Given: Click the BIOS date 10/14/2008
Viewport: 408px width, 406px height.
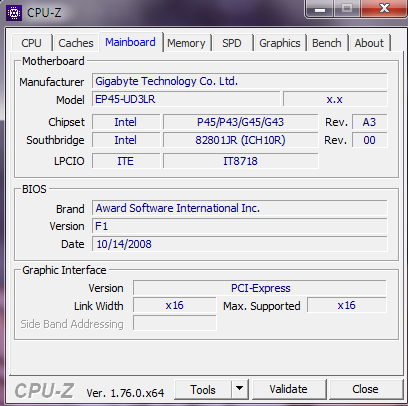Looking at the screenshot, I should (x=240, y=244).
